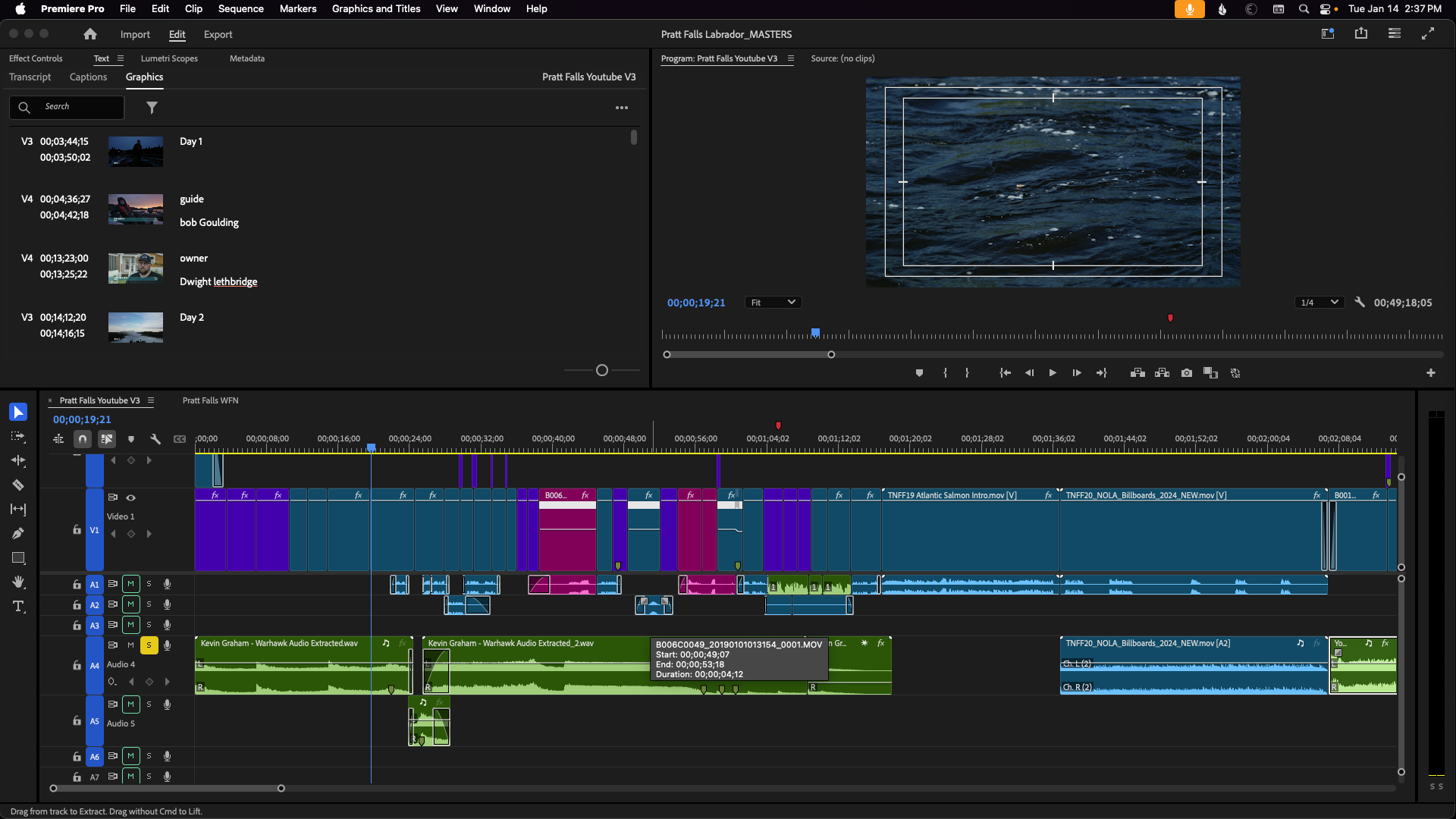
Task: Open the Graphics panel menu
Action: click(621, 108)
